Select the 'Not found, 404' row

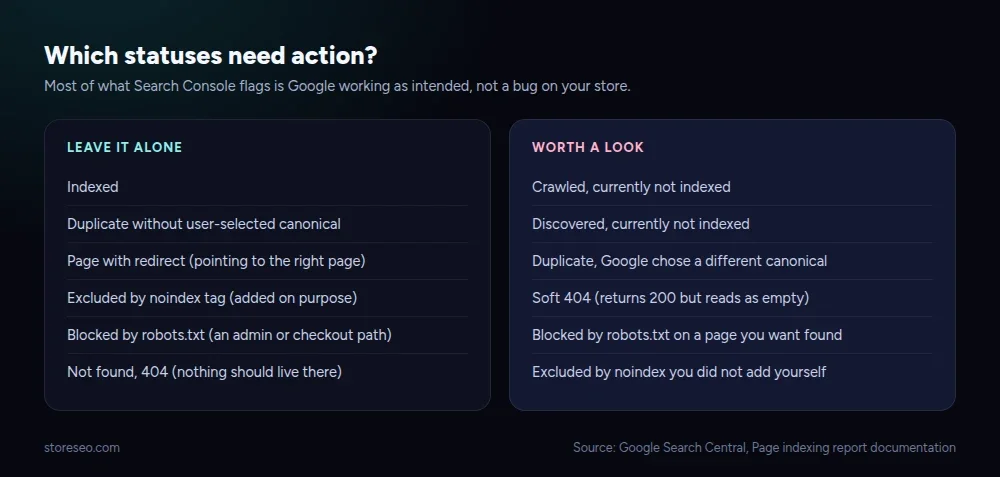pyautogui.click(x=267, y=372)
